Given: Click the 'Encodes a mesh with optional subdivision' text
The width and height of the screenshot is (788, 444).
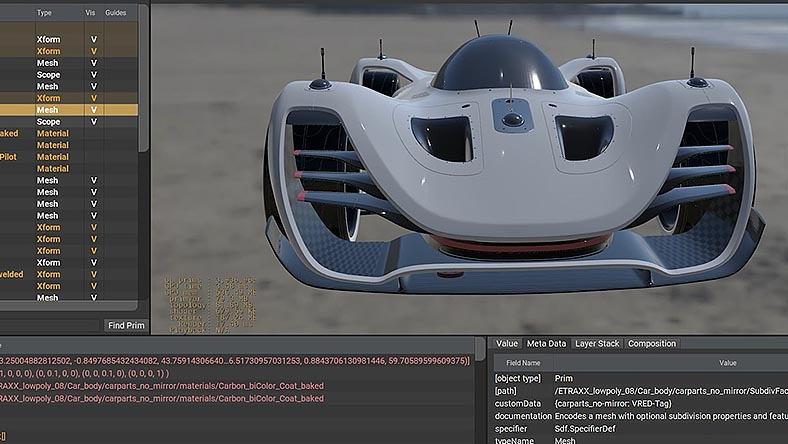Looking at the screenshot, I should pyautogui.click(x=671, y=416).
